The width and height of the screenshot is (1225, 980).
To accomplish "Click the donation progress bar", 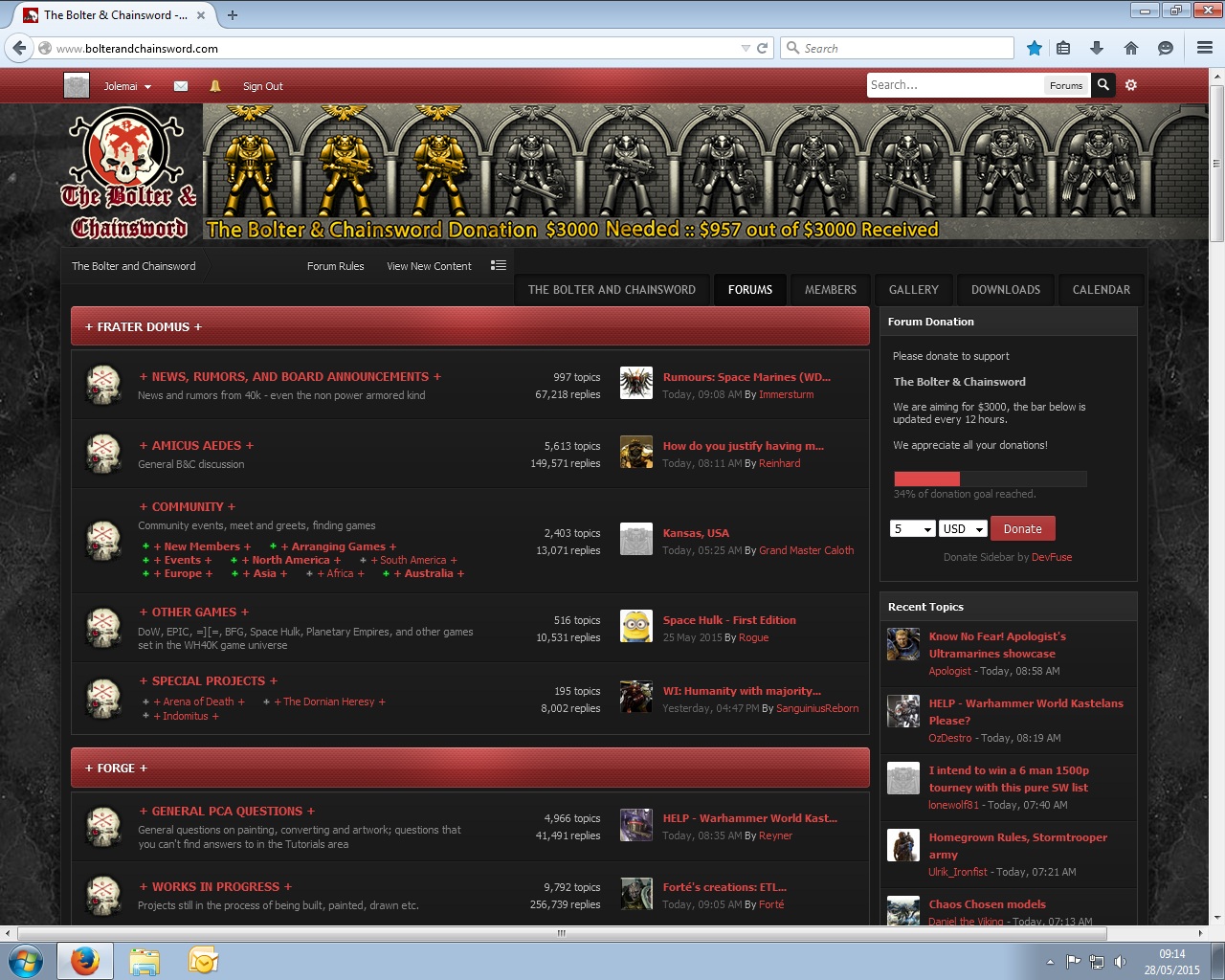I will coord(990,479).
